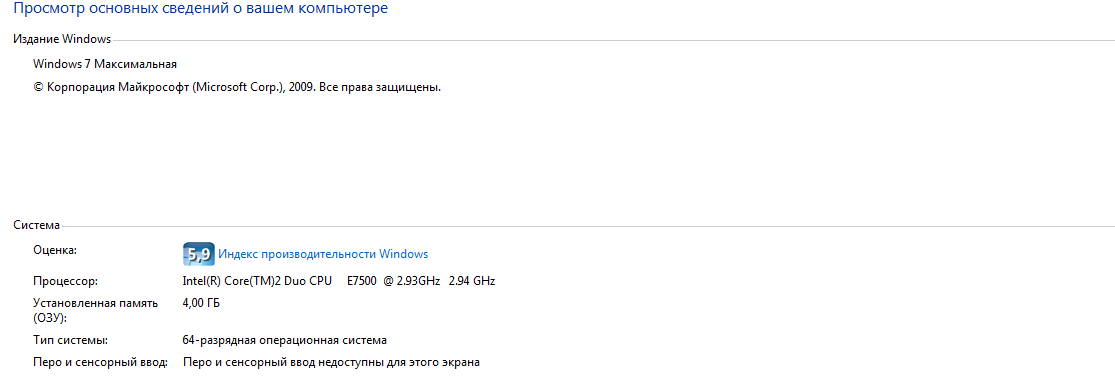Click the Тип системы: label

[70, 340]
